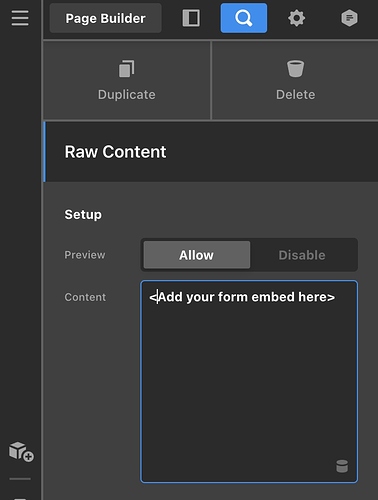Open settings gear icon
Image resolution: width=378 pixels, height=500 pixels.
point(296,18)
